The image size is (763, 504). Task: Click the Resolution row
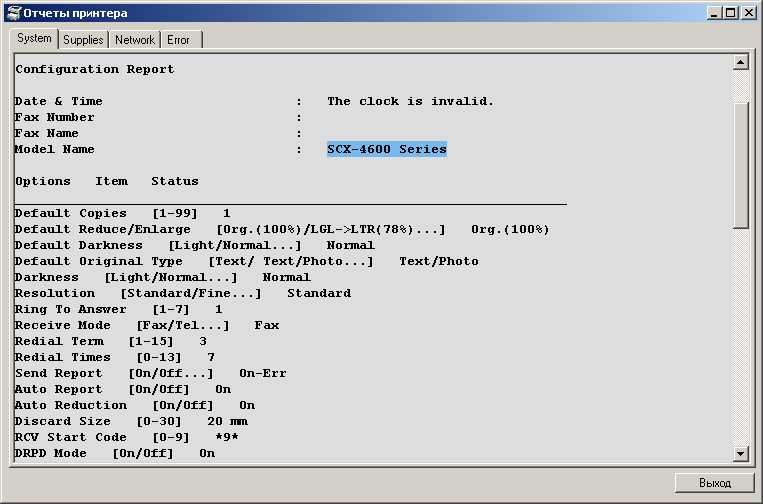(x=183, y=293)
